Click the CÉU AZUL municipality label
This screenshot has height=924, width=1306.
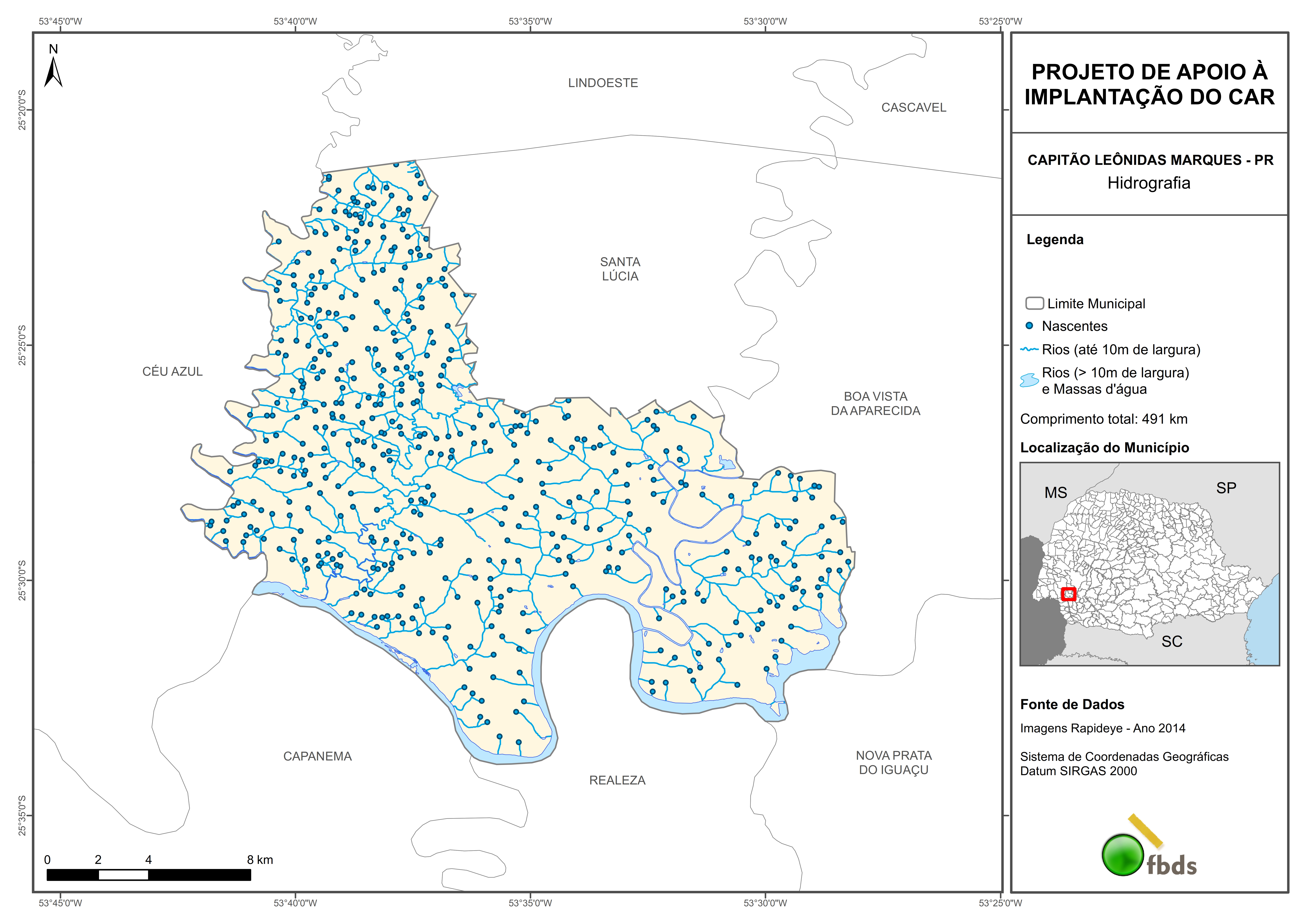[x=172, y=372]
